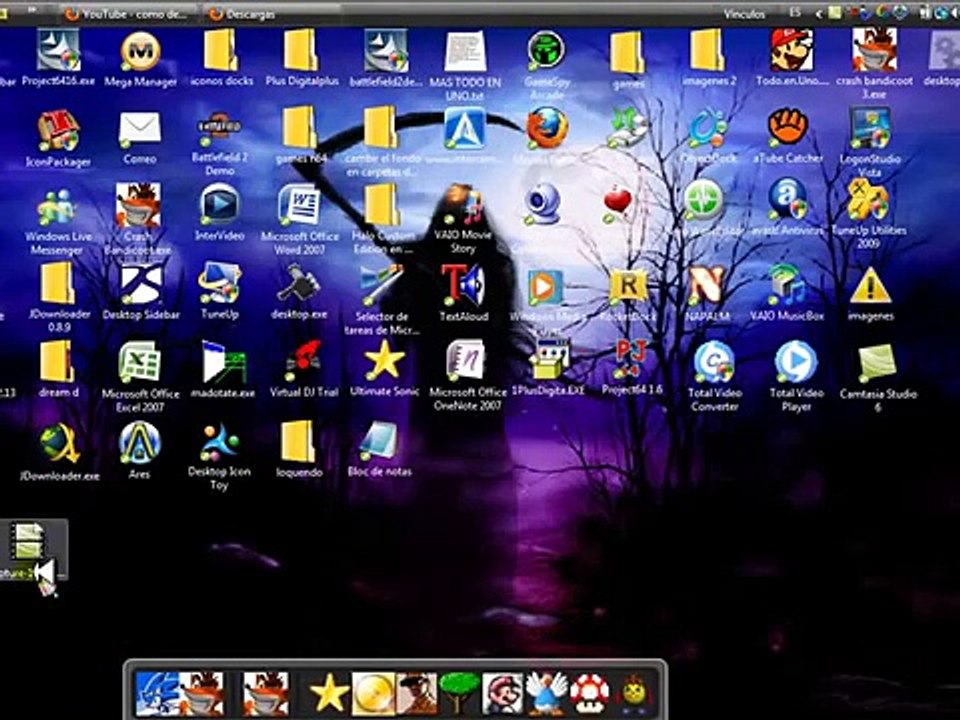Open madotate.exe icon
This screenshot has height=720, width=960.
223,362
